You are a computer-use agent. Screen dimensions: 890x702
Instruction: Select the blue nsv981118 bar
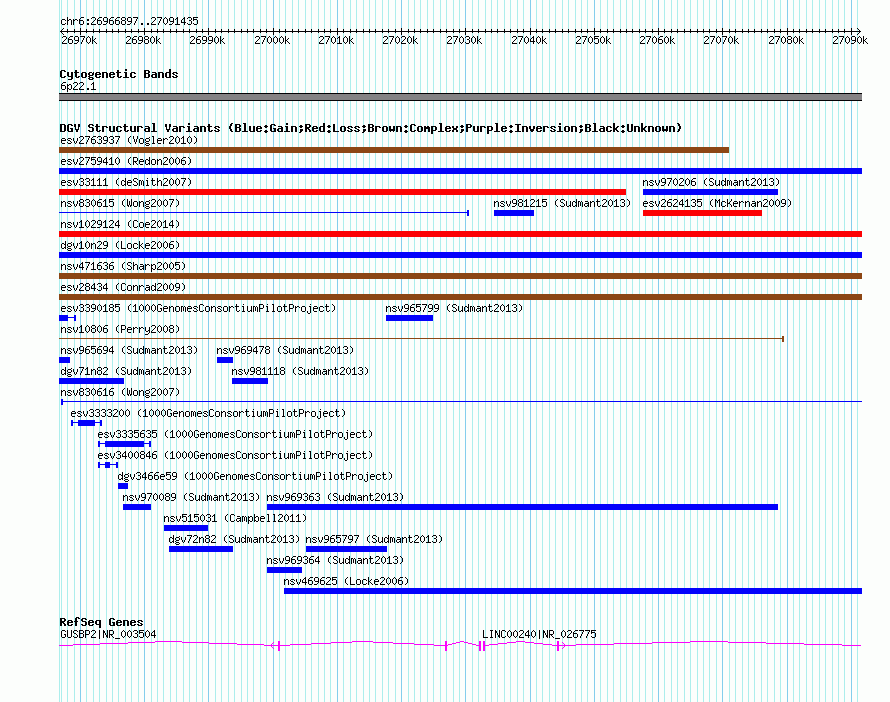click(x=250, y=381)
